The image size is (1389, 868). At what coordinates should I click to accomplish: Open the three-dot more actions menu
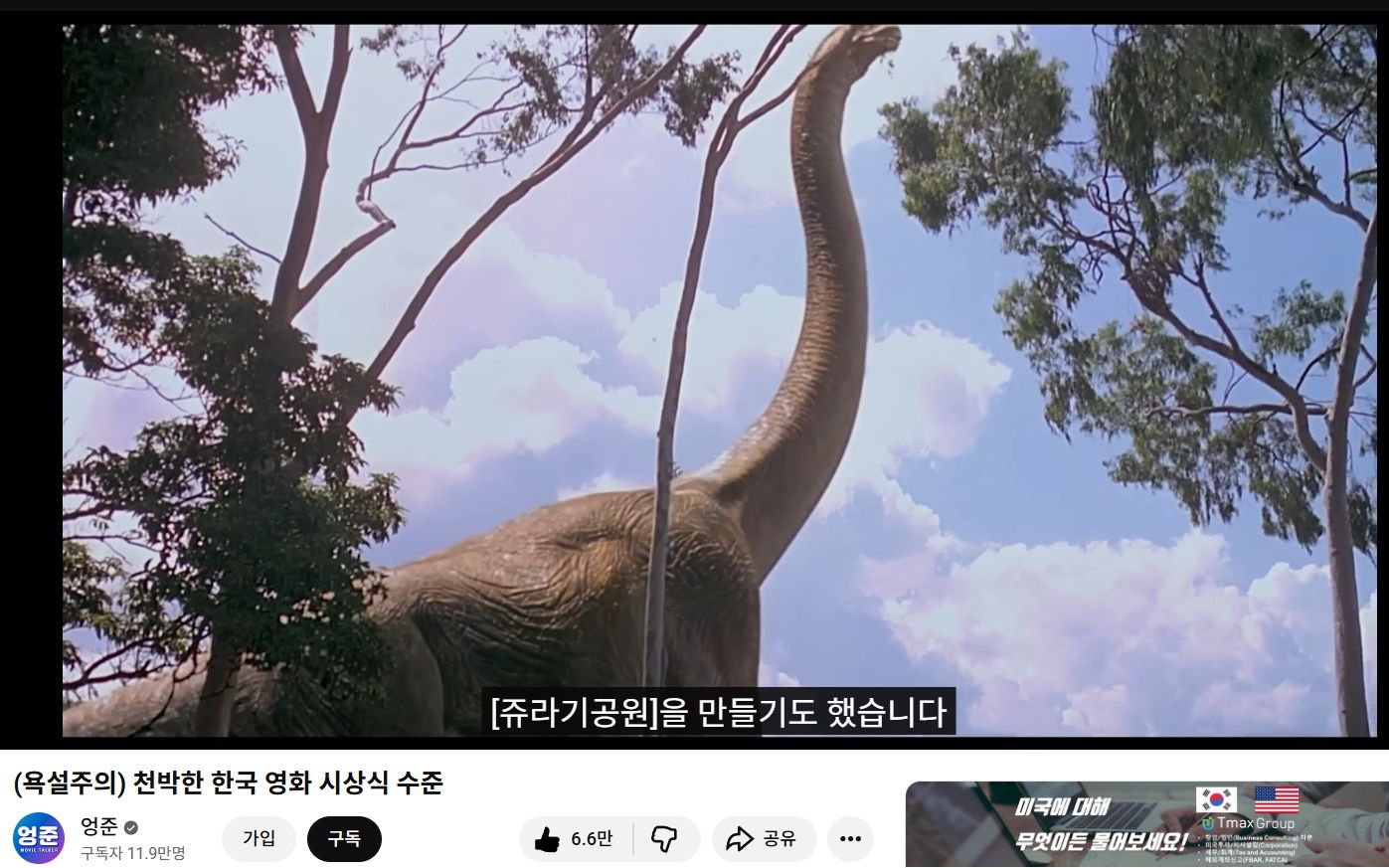tap(850, 840)
